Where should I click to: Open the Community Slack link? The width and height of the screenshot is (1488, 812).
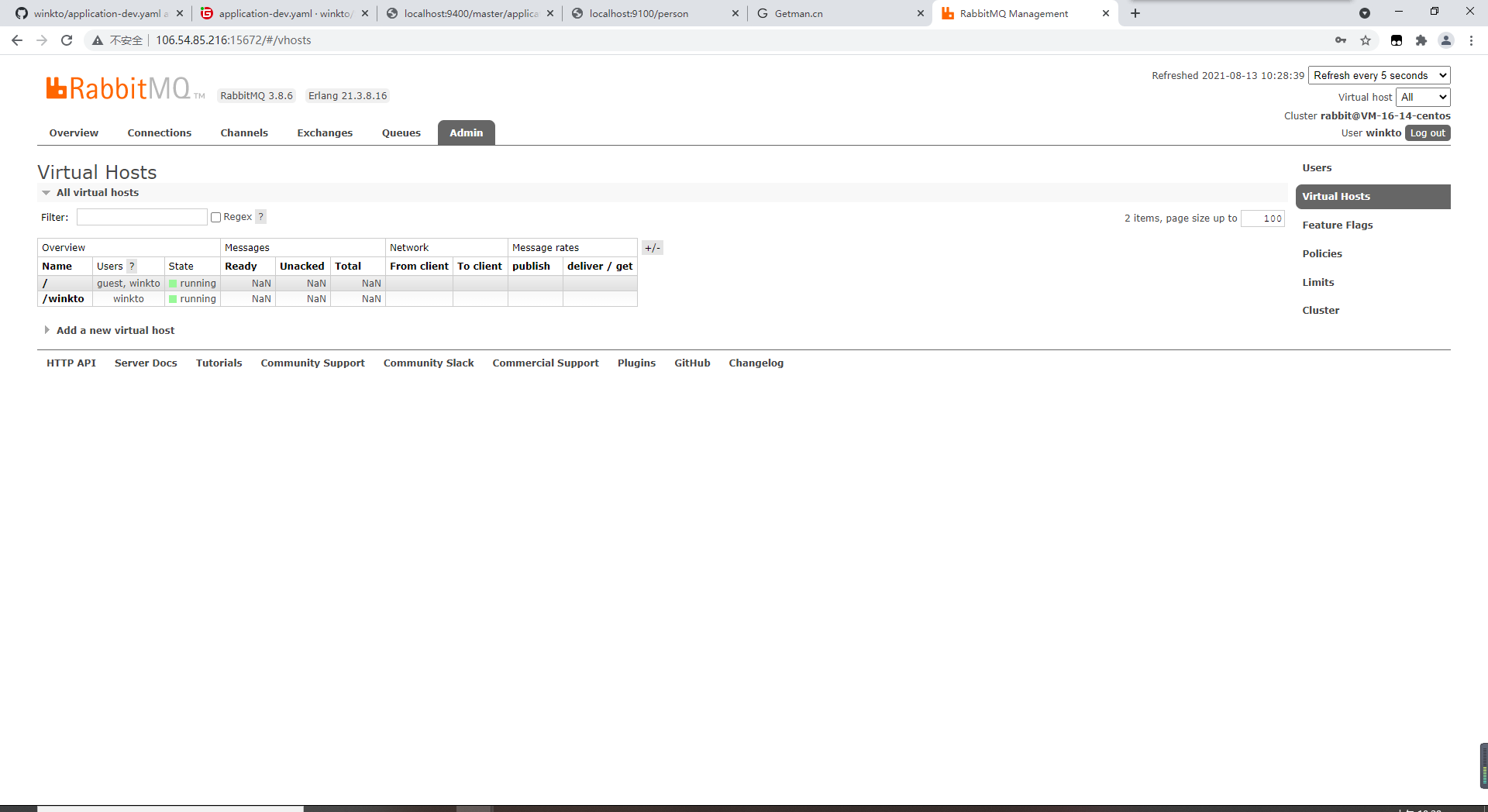[x=429, y=363]
